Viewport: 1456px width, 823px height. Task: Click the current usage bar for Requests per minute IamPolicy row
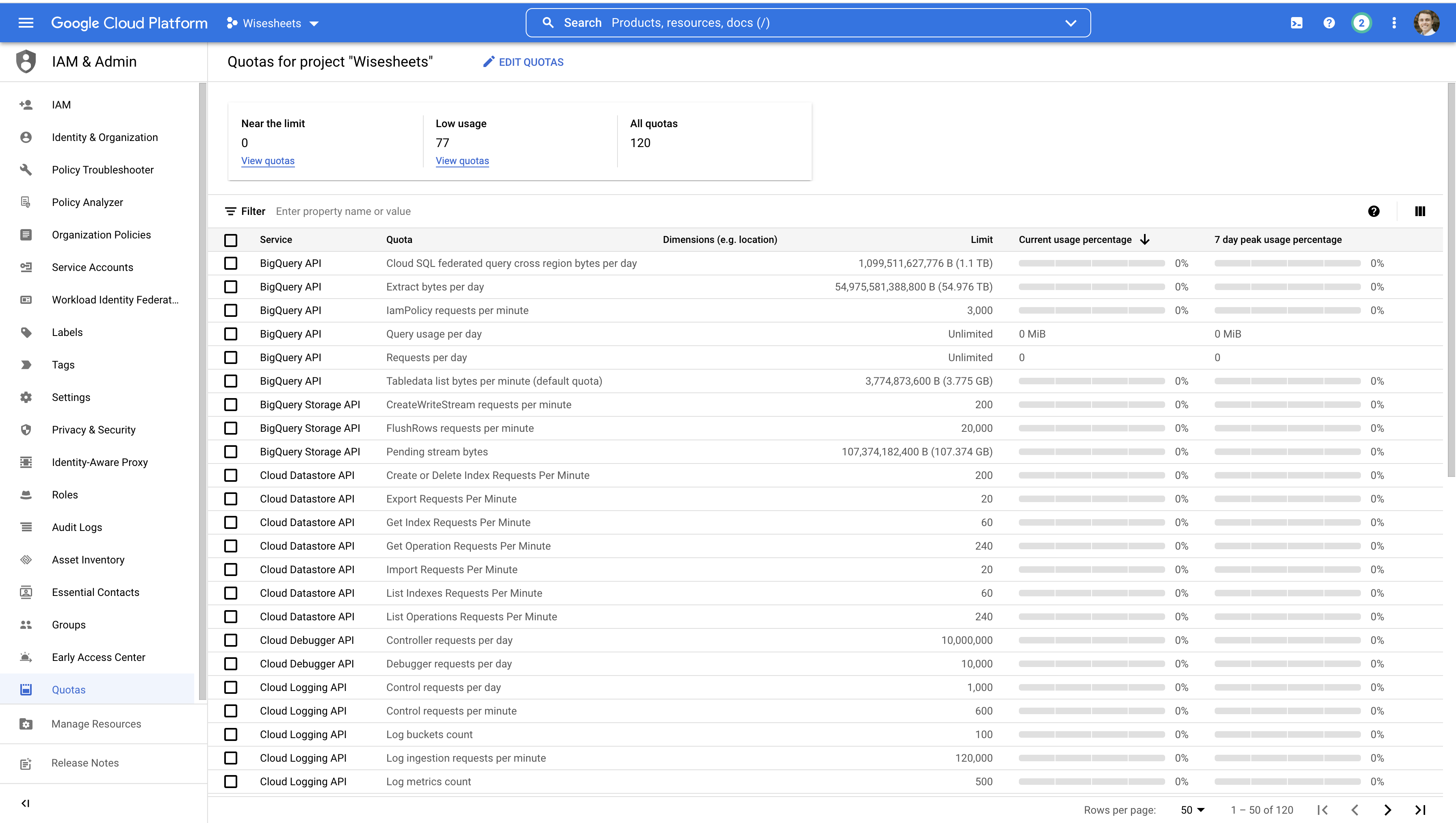1092,311
